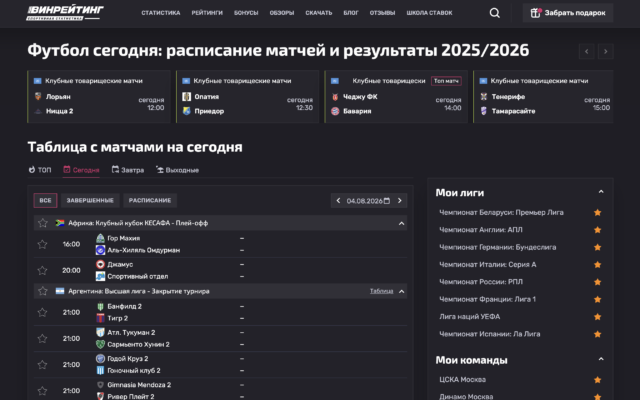The width and height of the screenshot is (640, 400).
Task: Click the Джамус club logo
Action: [x=100, y=264]
